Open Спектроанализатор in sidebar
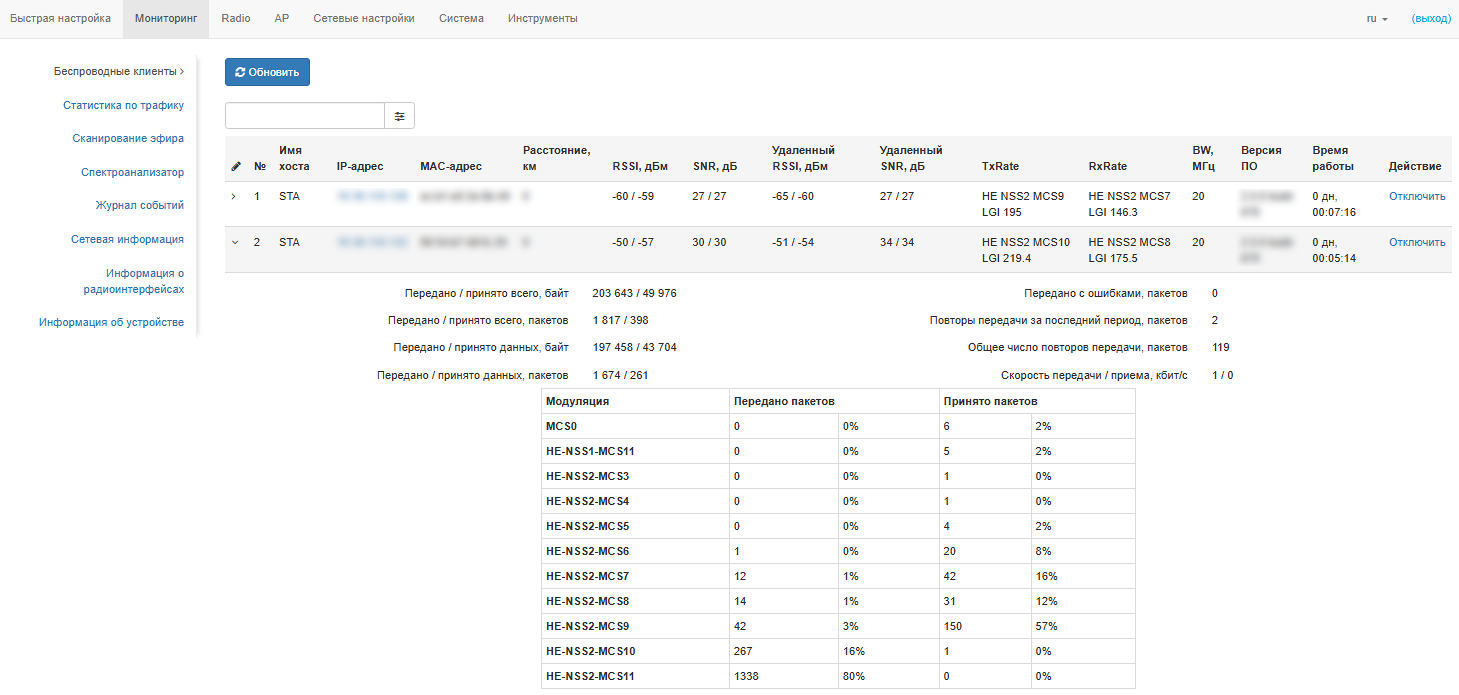Image resolution: width=1459 pixels, height=695 pixels. (132, 172)
